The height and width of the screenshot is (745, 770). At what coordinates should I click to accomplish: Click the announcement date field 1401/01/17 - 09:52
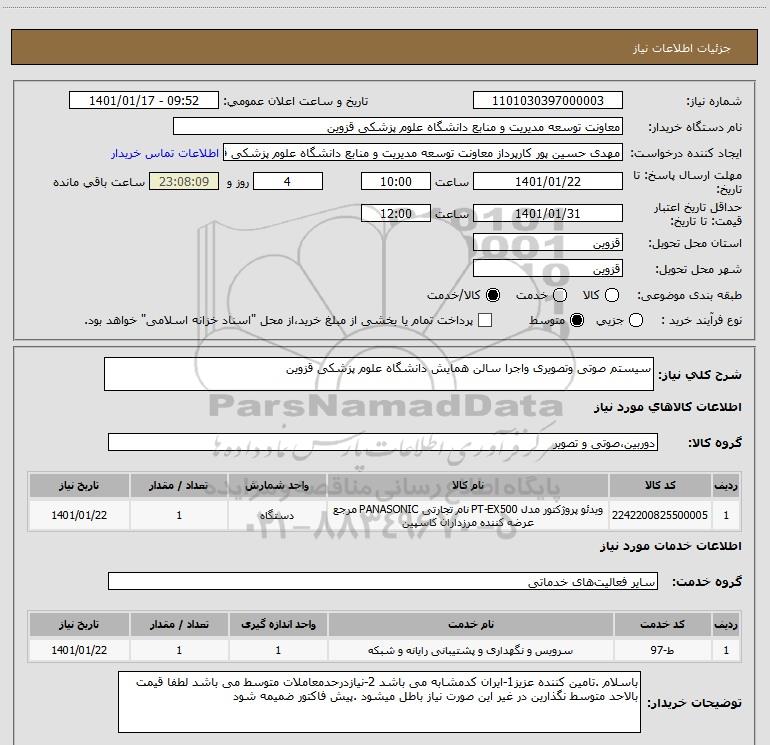[144, 101]
